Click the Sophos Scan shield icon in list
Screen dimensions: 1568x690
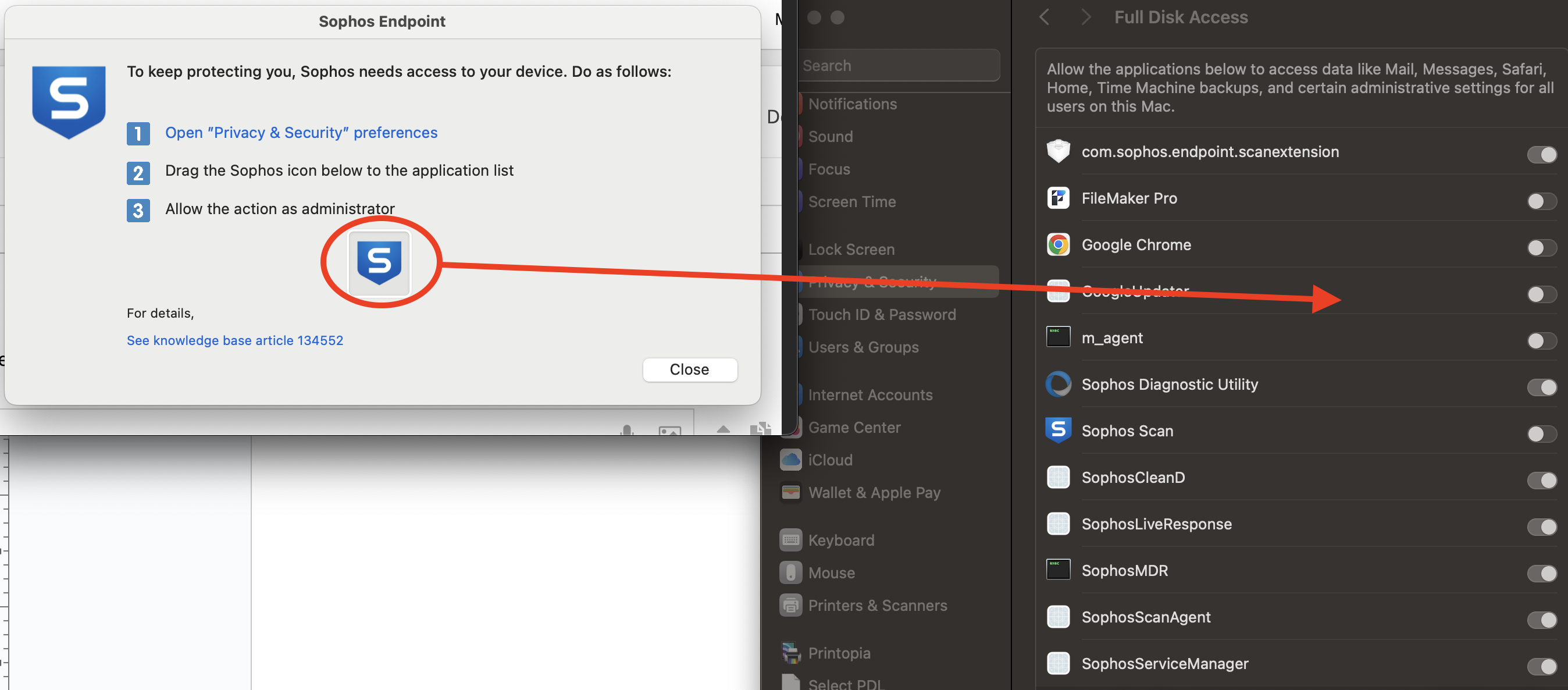1058,430
